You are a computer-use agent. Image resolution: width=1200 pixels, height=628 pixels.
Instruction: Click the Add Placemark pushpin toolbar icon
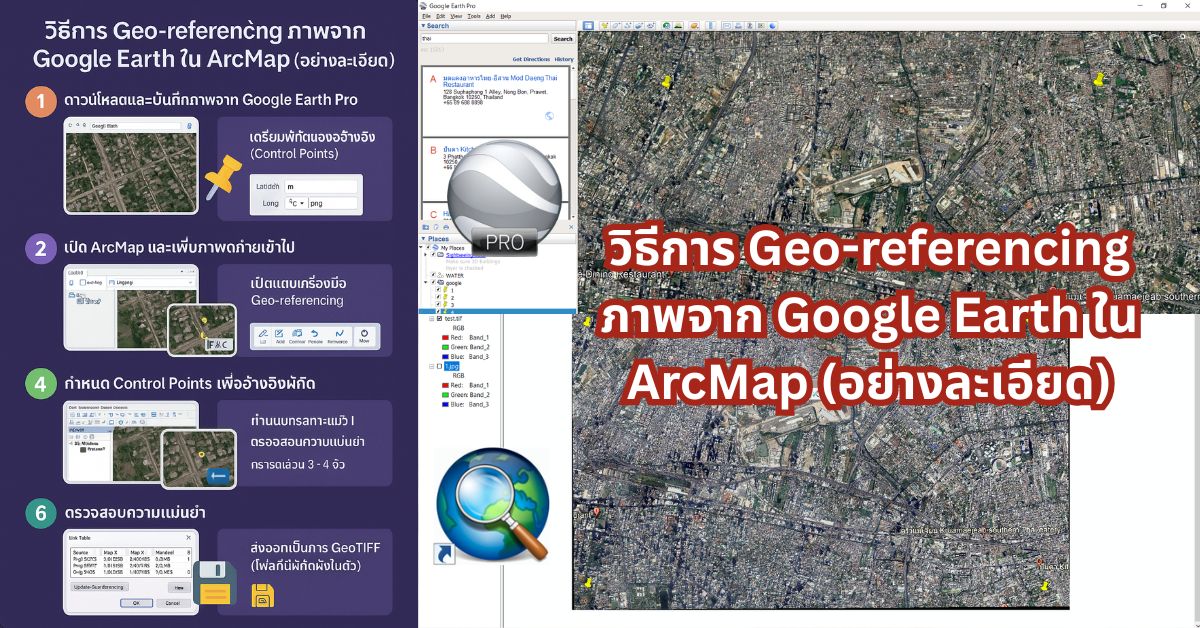tap(605, 25)
